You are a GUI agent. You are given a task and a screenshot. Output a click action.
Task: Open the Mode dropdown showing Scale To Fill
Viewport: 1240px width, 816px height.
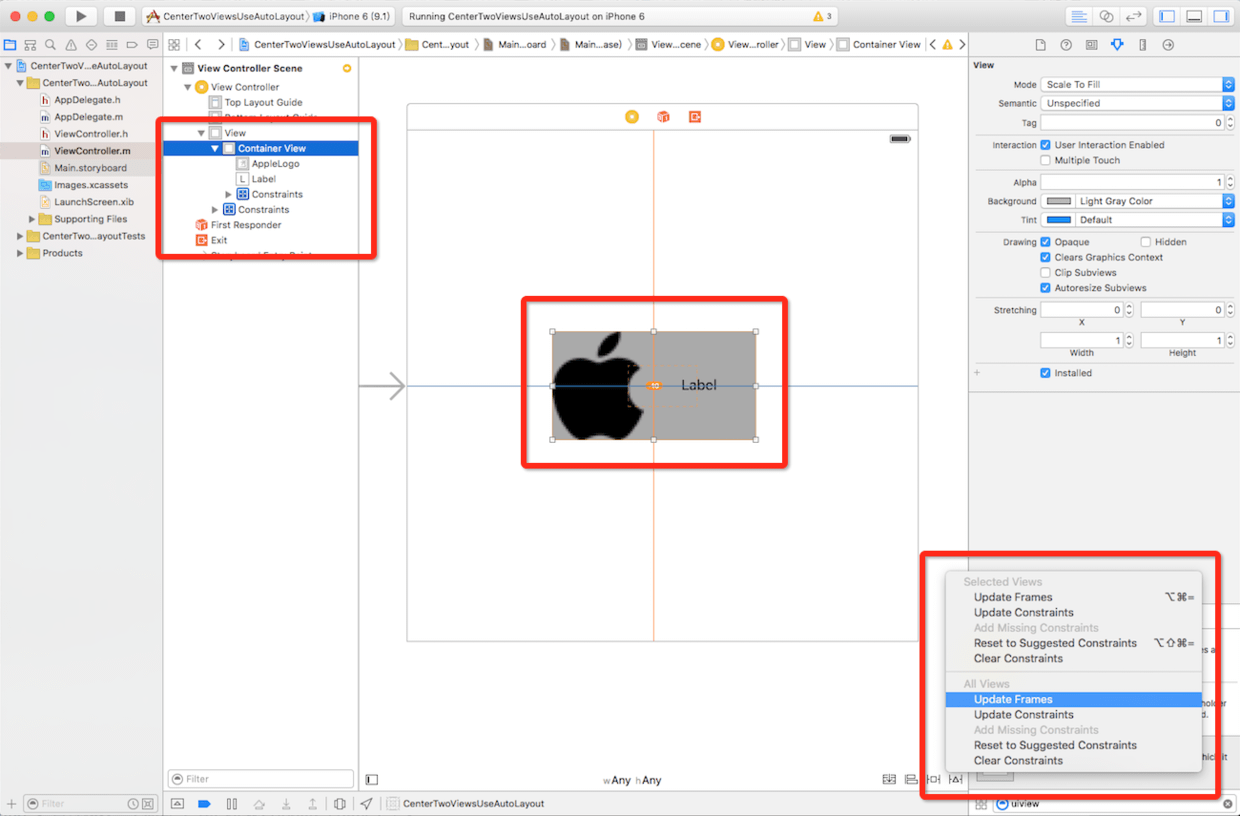click(x=1137, y=85)
